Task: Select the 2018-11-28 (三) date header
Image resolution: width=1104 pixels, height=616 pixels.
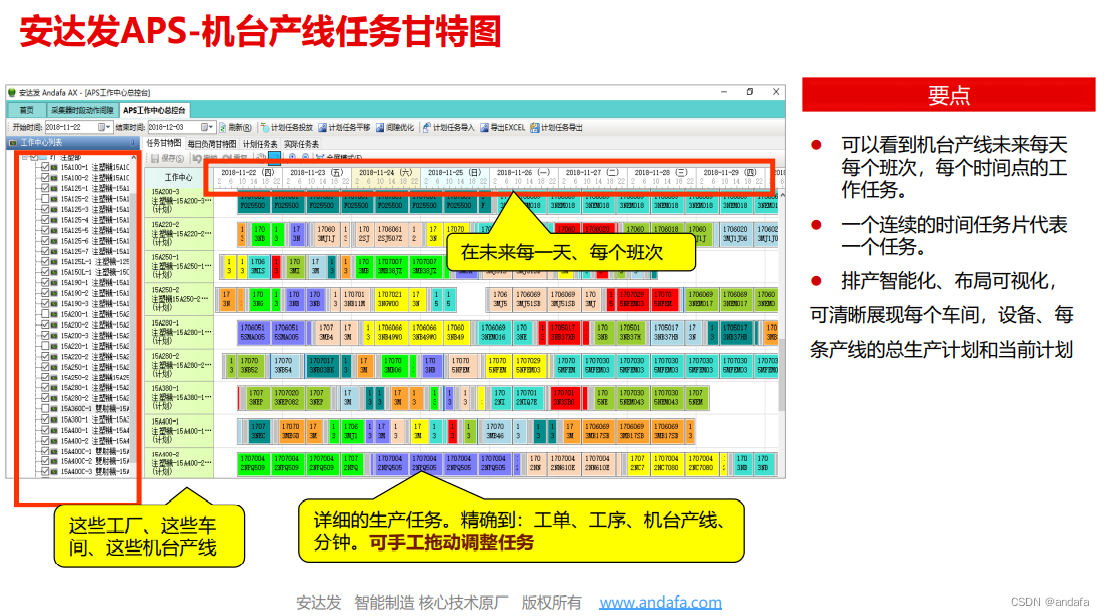Action: click(x=660, y=172)
